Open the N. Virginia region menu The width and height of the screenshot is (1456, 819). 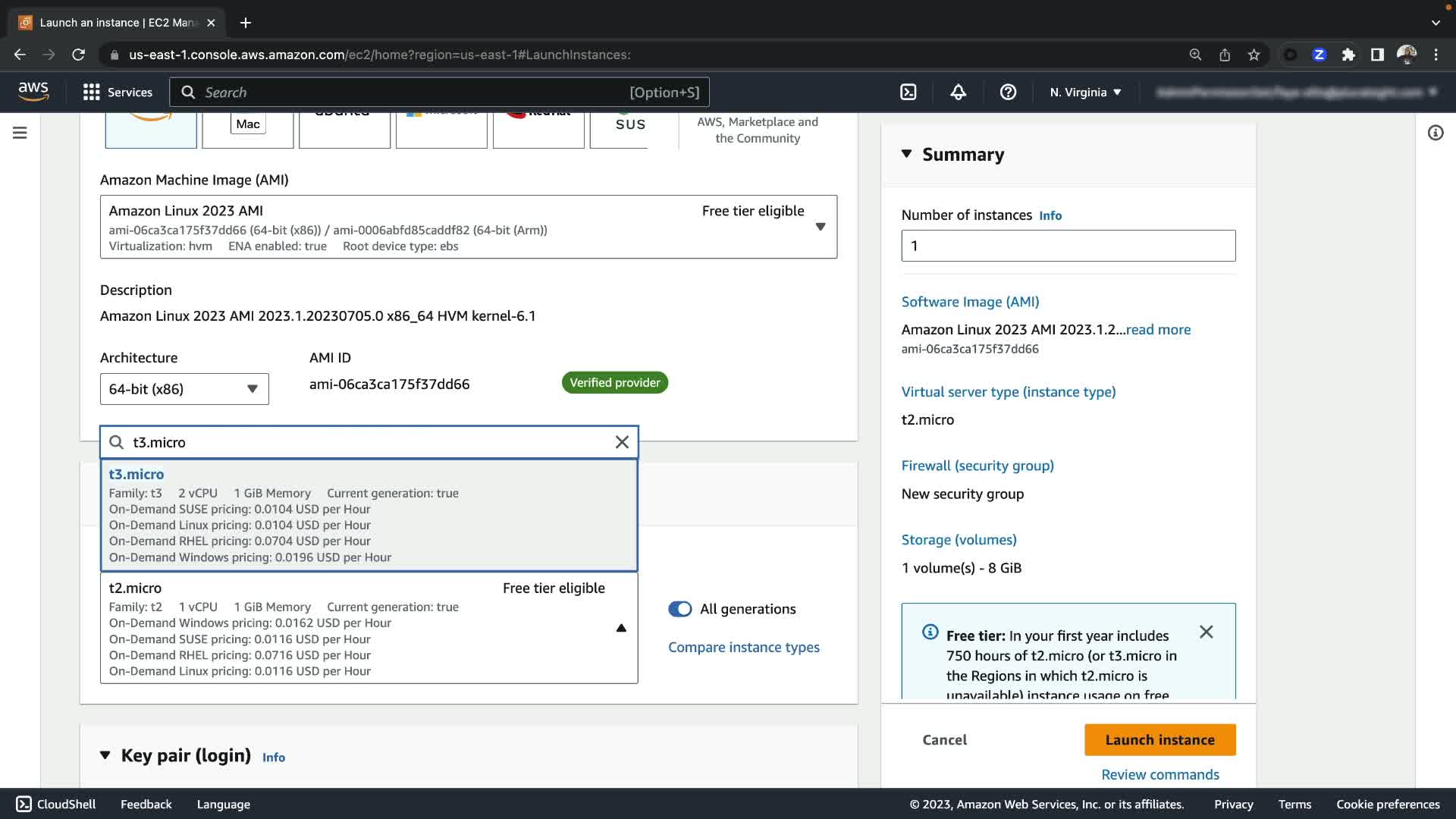tap(1085, 93)
